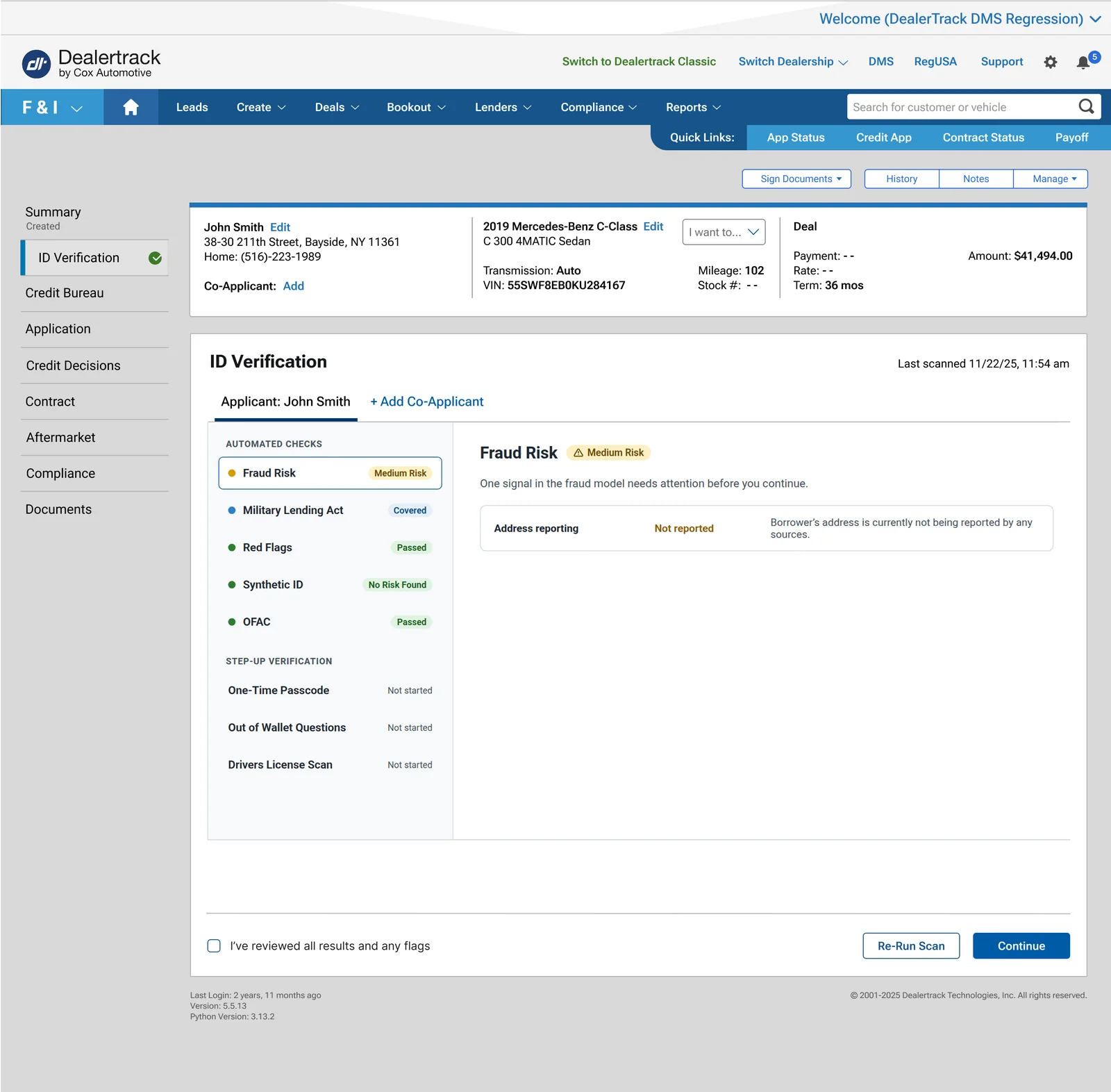Image resolution: width=1111 pixels, height=1092 pixels.
Task: Expand the Manage dropdown
Action: click(1051, 179)
